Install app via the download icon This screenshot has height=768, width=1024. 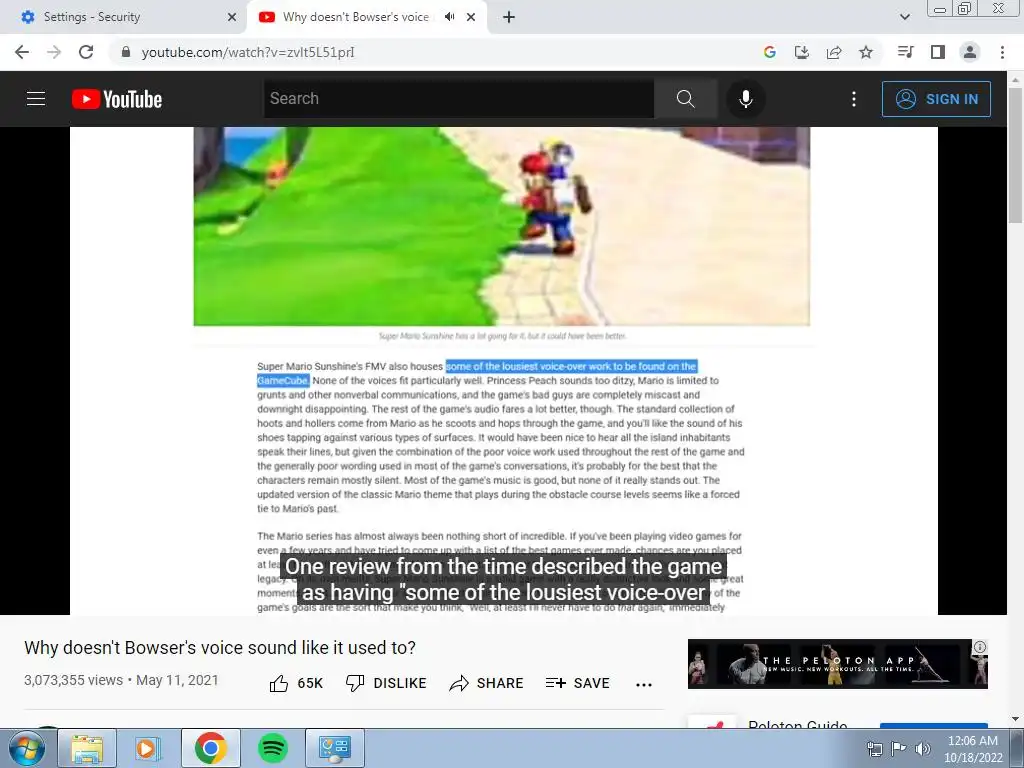coord(801,52)
